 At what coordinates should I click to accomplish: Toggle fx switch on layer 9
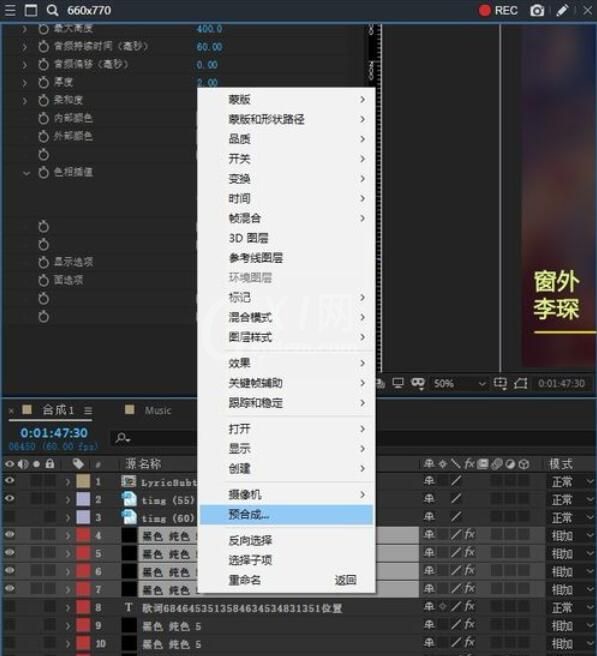coord(469,625)
